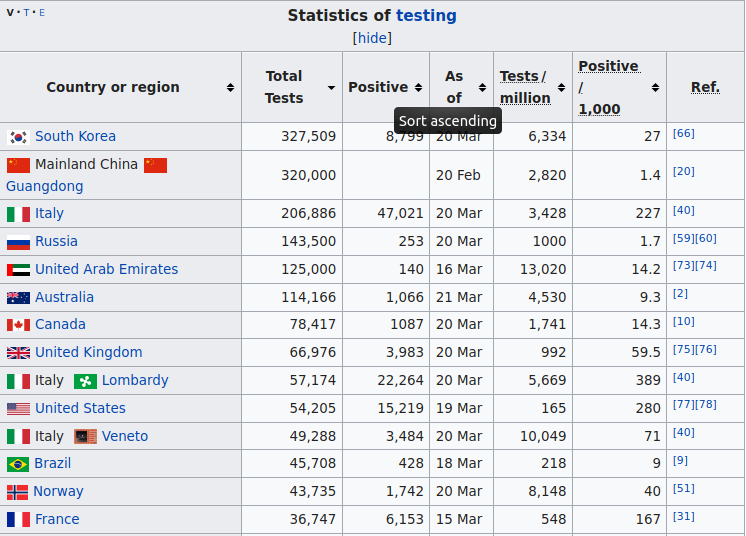Open reference [66] for South Korea
Screen dimensions: 746x536
(x=683, y=133)
